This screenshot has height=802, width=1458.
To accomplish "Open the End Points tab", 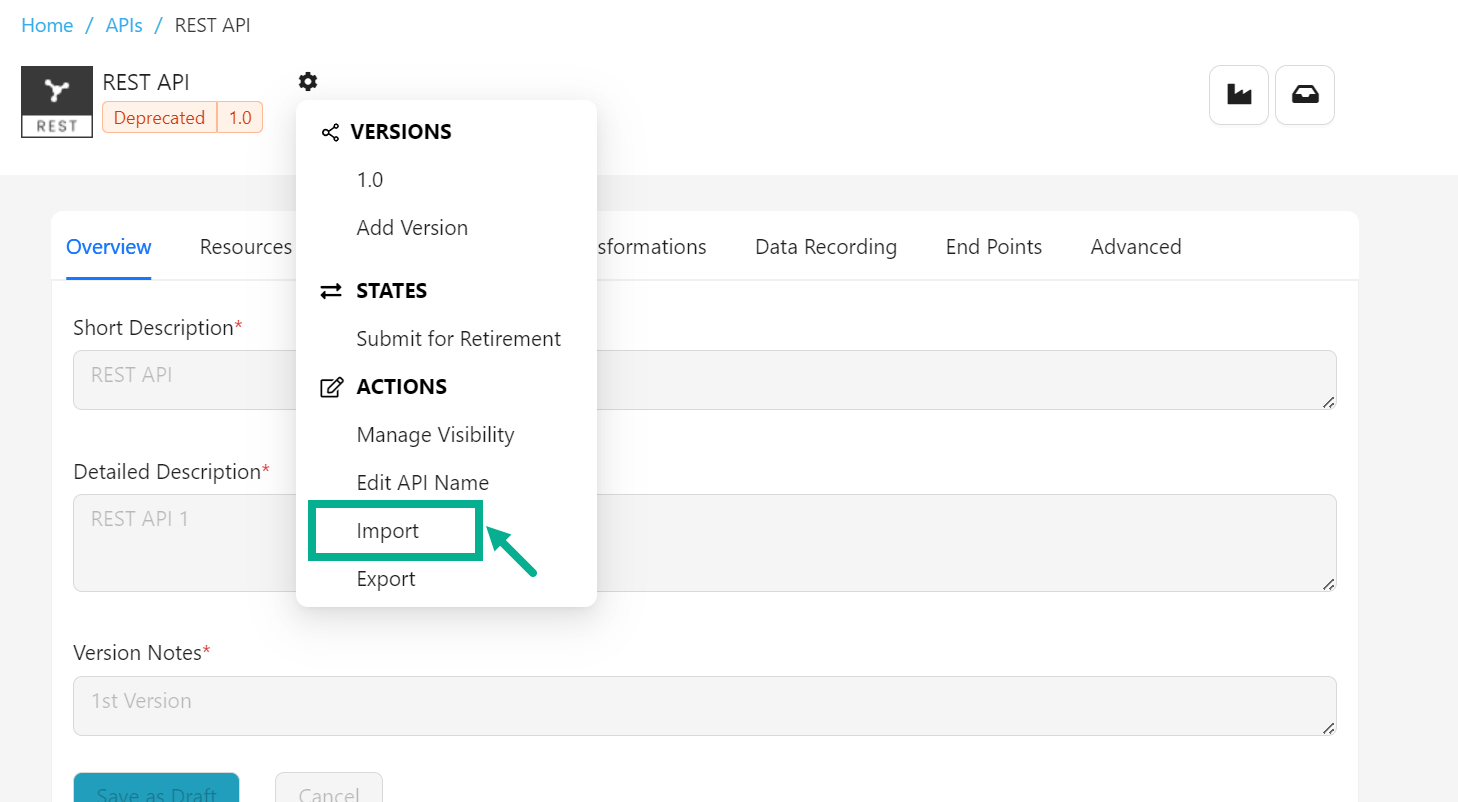I will click(994, 247).
